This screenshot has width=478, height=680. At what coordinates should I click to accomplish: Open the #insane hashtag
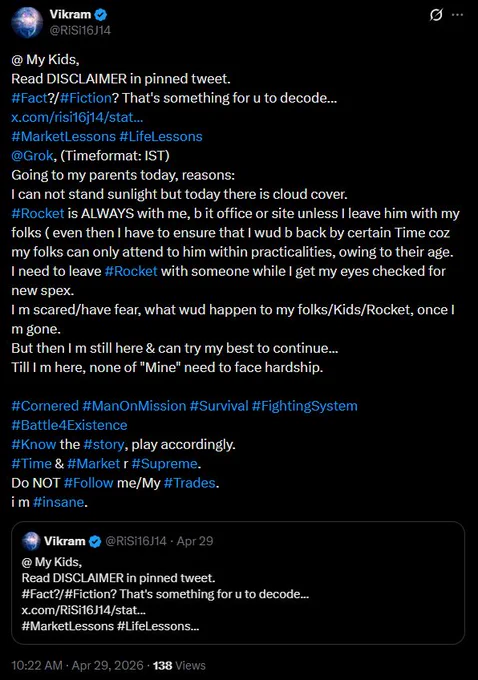[x=58, y=502]
